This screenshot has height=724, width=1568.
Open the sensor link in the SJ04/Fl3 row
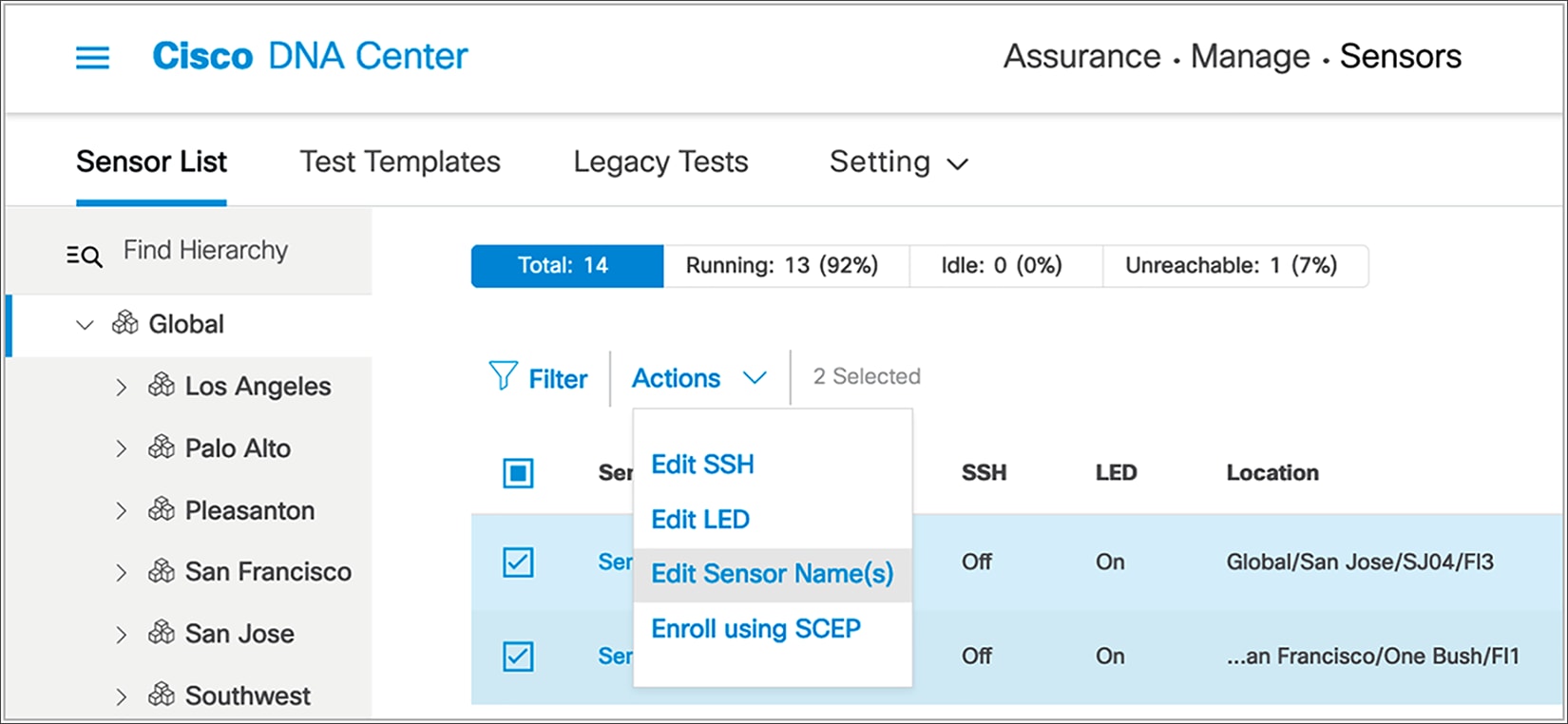click(615, 562)
